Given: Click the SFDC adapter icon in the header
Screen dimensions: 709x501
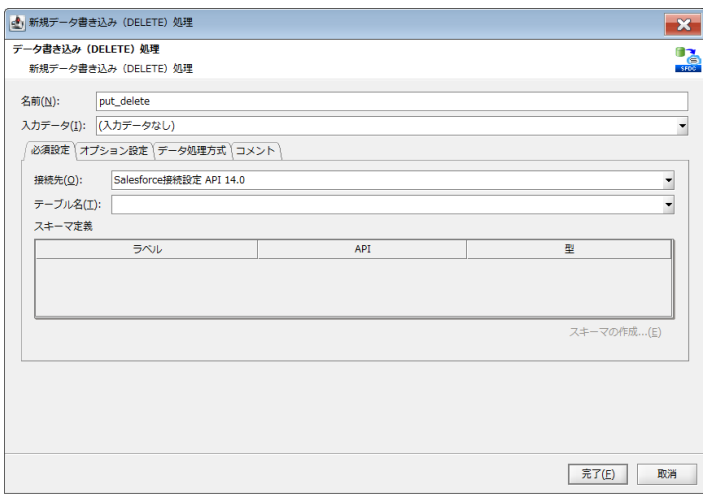Looking at the screenshot, I should click(688, 60).
